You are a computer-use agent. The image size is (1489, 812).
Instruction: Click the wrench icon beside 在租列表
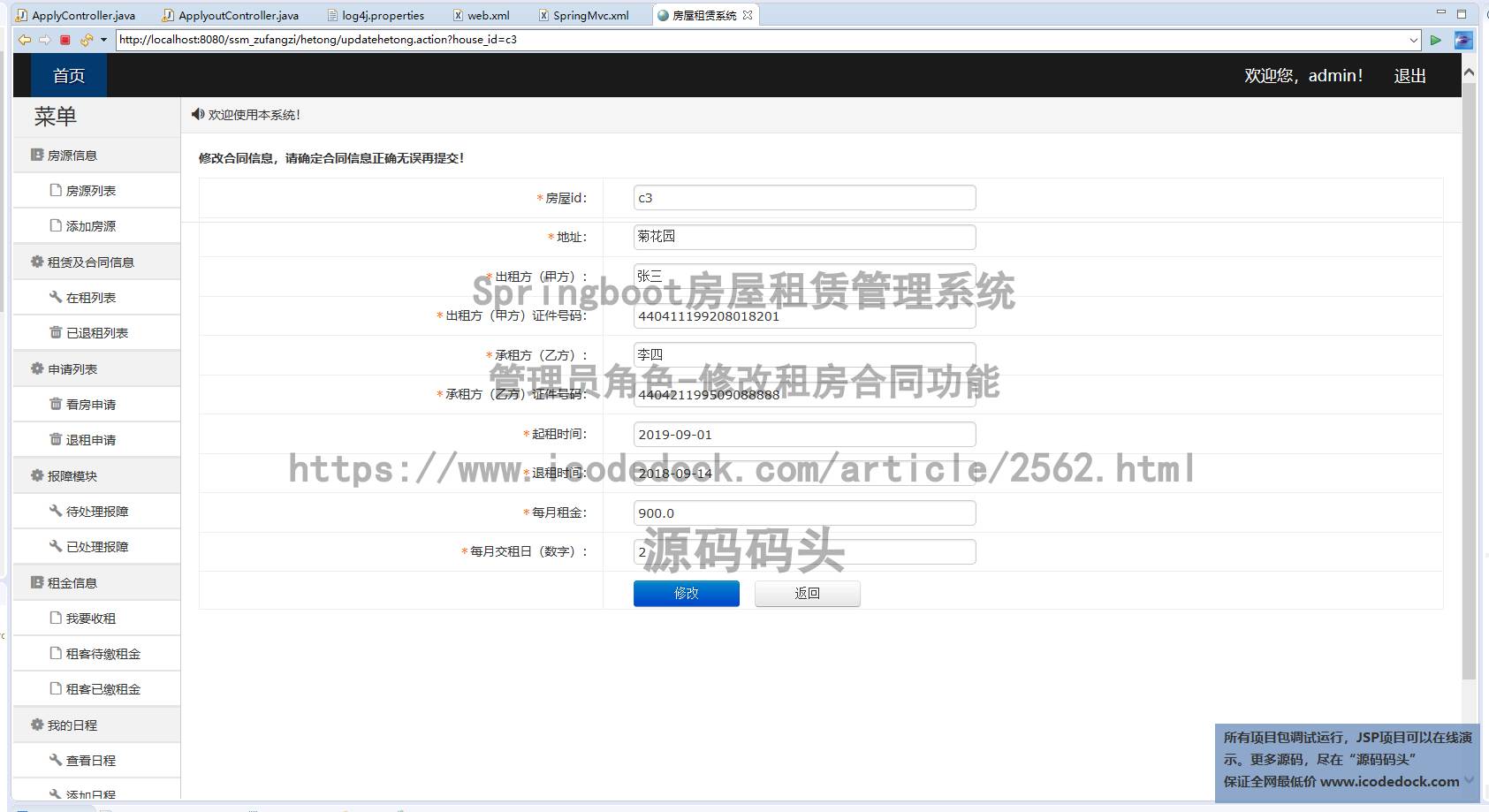[55, 296]
